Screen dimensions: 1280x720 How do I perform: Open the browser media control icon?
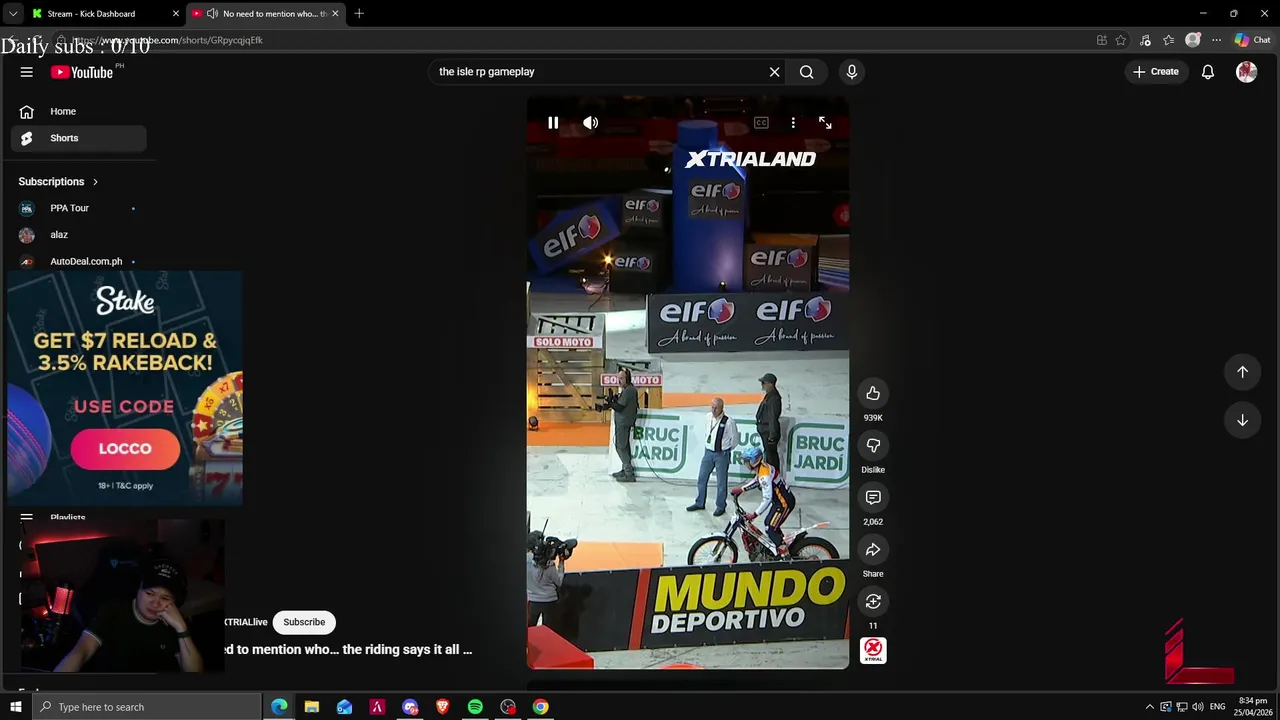tap(1145, 40)
